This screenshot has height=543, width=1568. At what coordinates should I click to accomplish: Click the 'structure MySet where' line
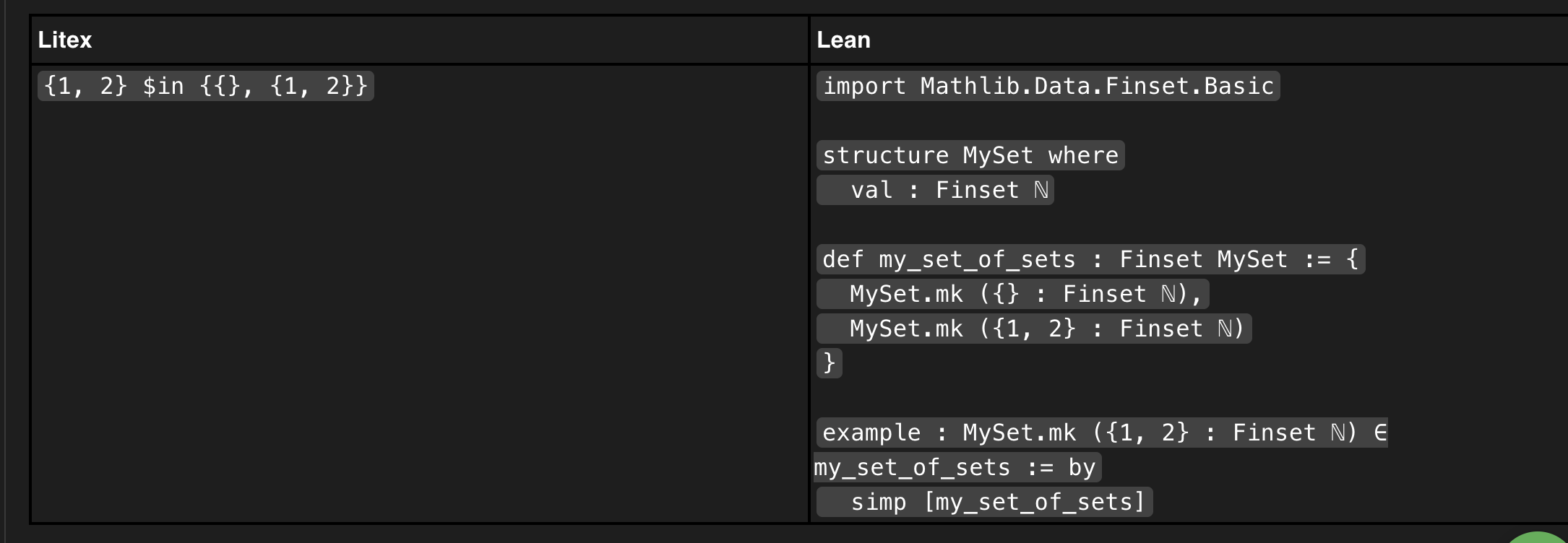tap(970, 155)
